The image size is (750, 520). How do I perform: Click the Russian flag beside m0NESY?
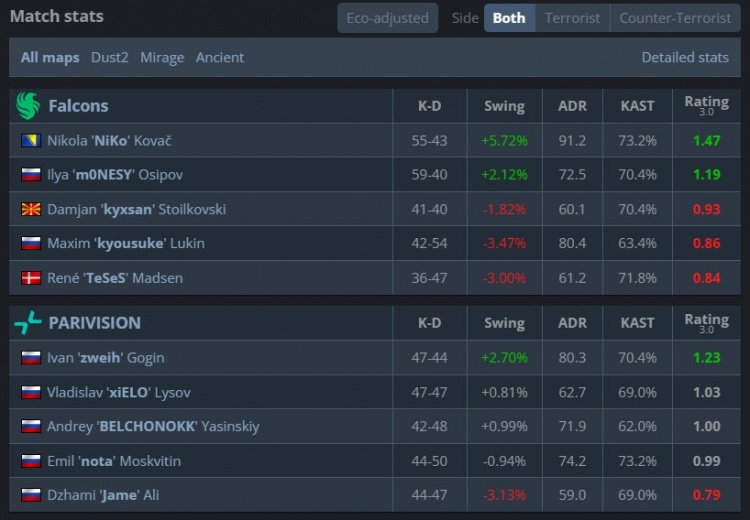click(30, 175)
